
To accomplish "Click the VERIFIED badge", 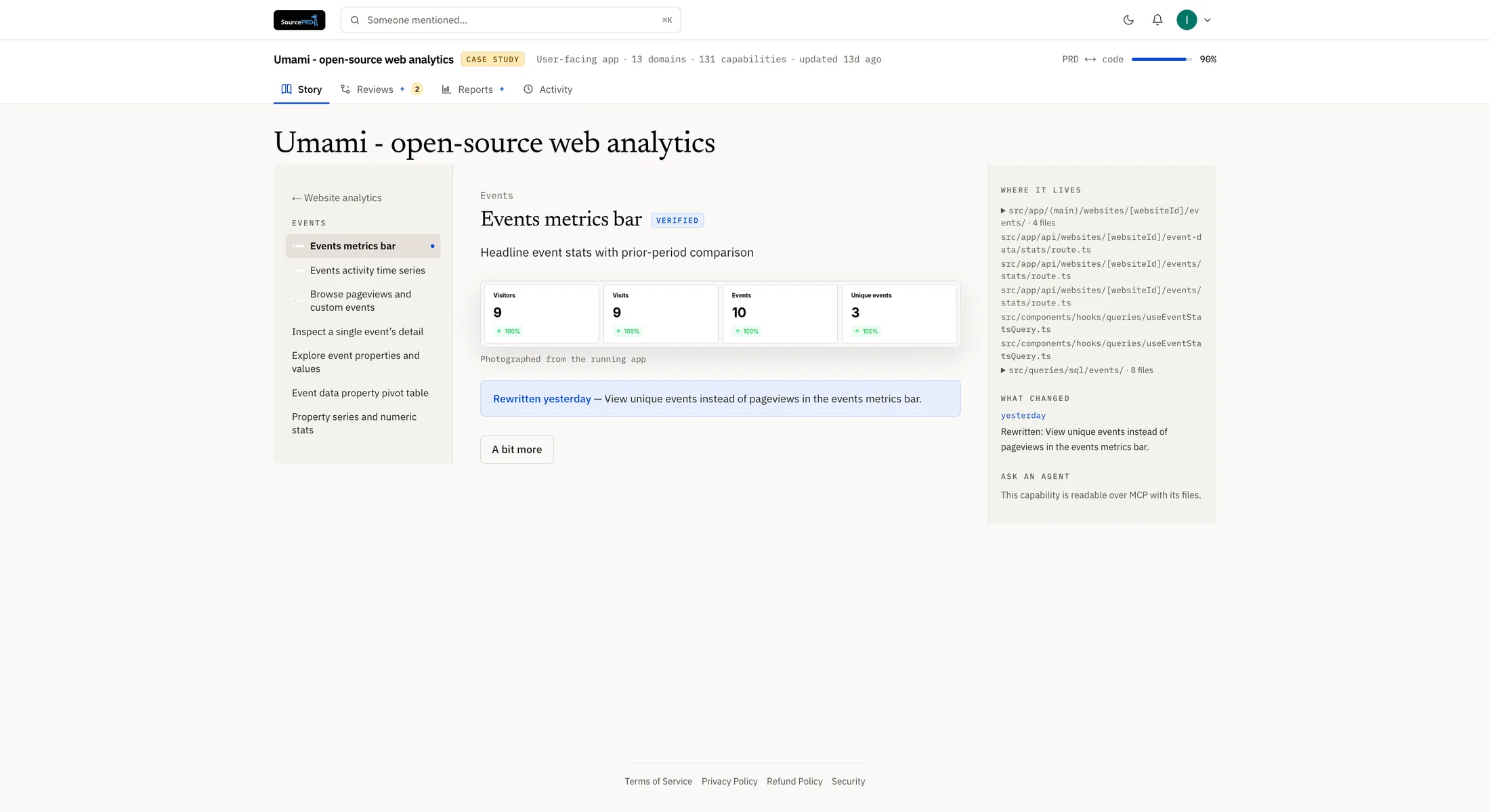I will [677, 220].
